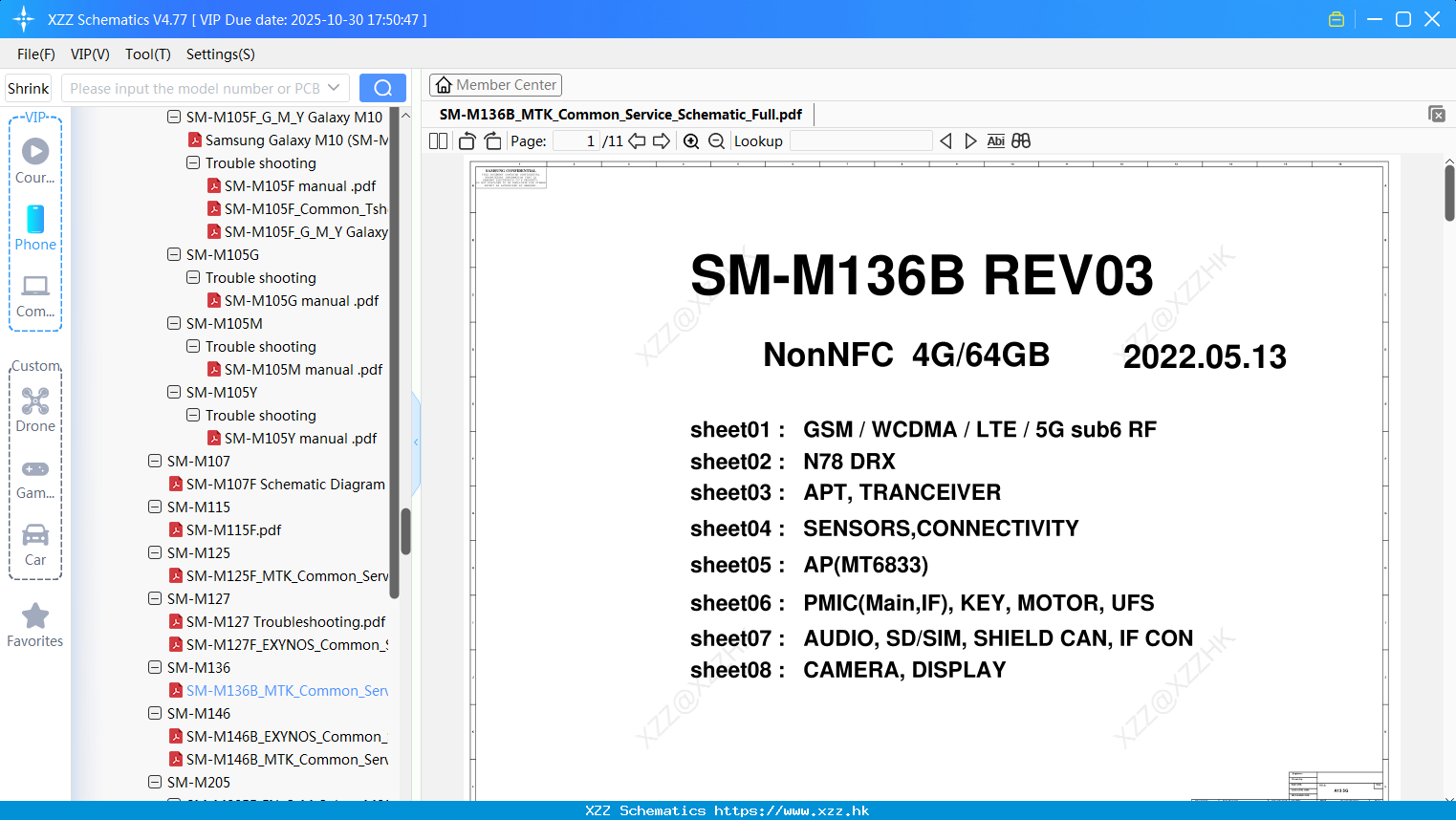Select Car category in sidebar
Viewport: 1456px width, 820px height.
tap(35, 545)
